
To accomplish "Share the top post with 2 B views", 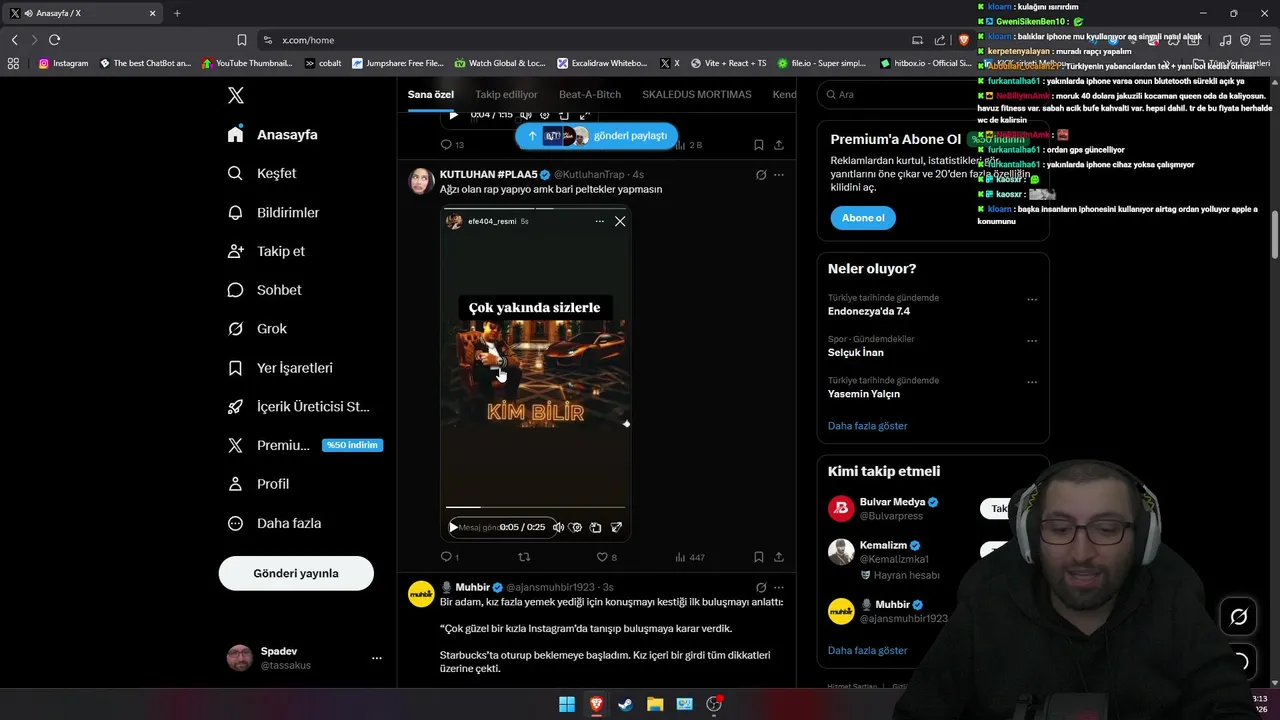I will click(x=779, y=145).
